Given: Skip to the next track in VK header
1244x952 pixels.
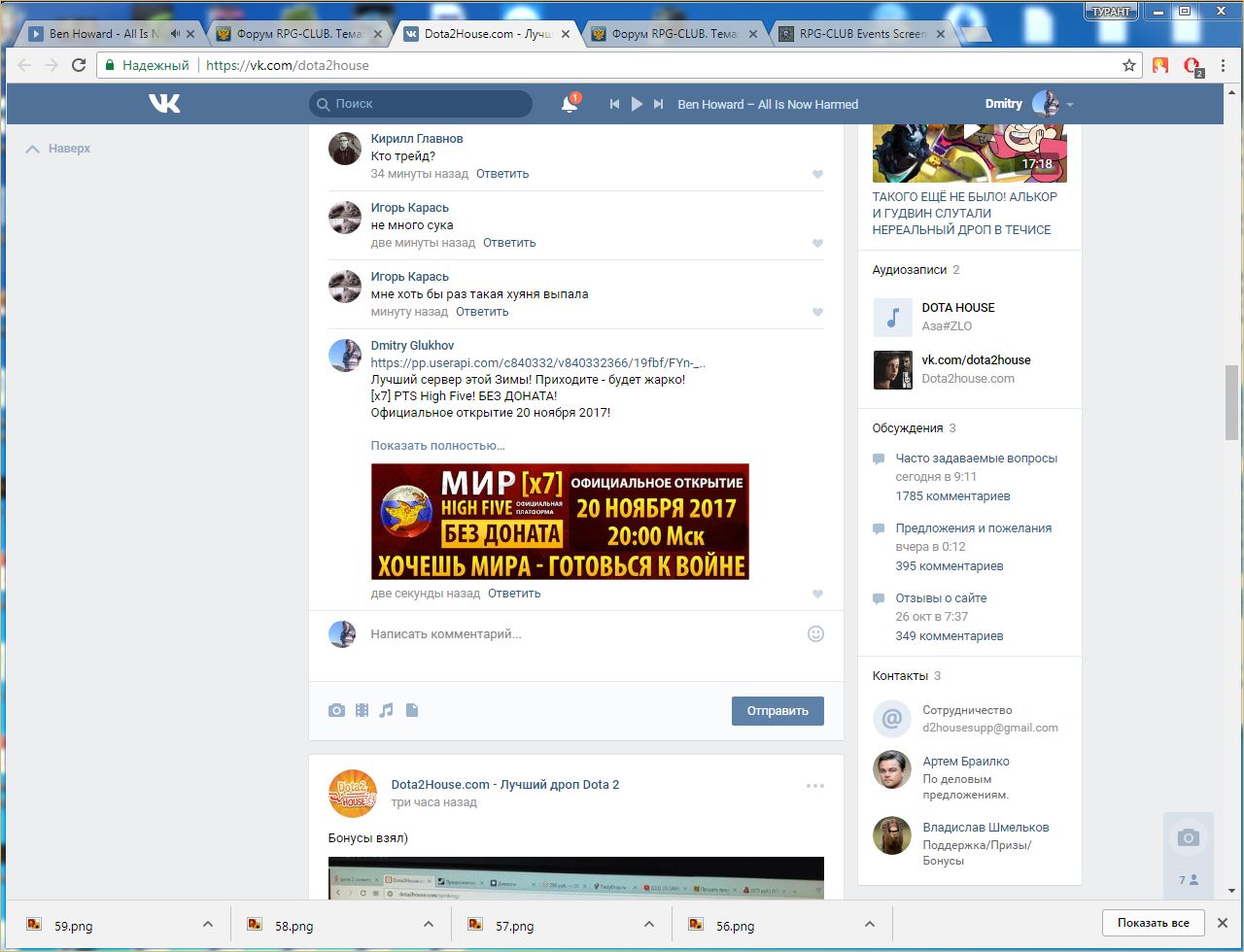Looking at the screenshot, I should coord(659,104).
